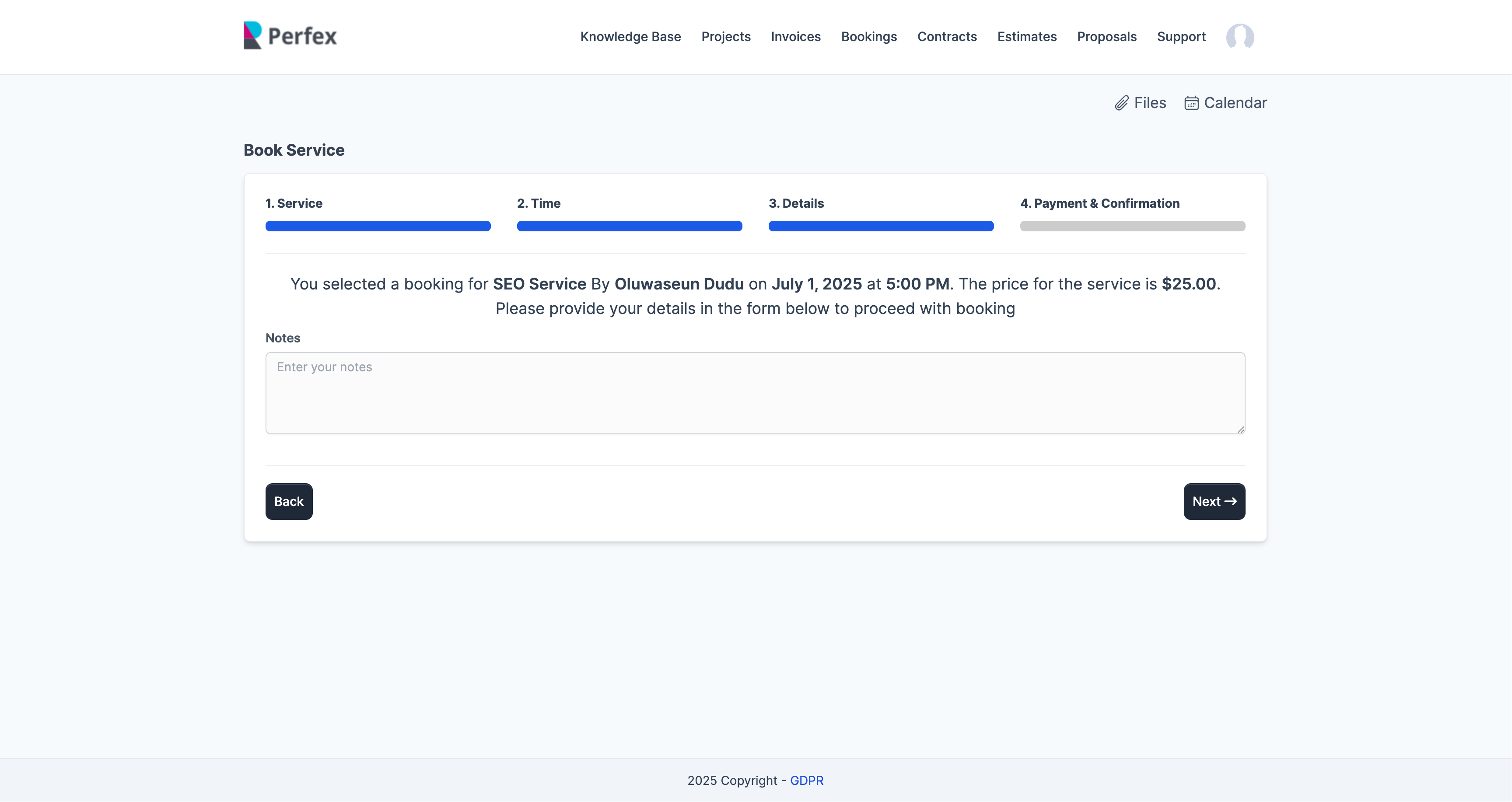This screenshot has width=1512, height=802.
Task: Follow the GDPR footer link
Action: (806, 780)
